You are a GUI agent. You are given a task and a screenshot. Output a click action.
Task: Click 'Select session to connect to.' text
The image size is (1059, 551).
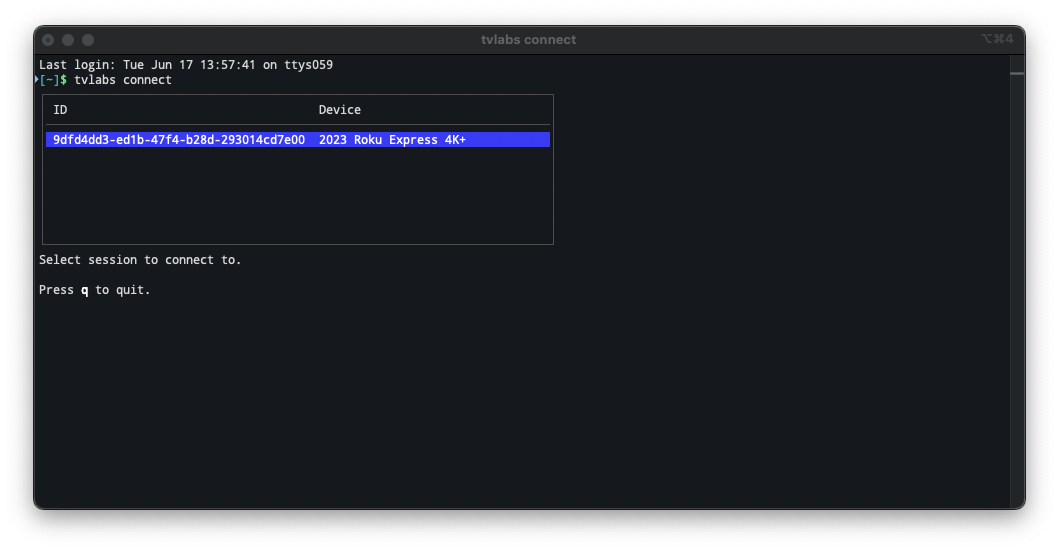(140, 260)
